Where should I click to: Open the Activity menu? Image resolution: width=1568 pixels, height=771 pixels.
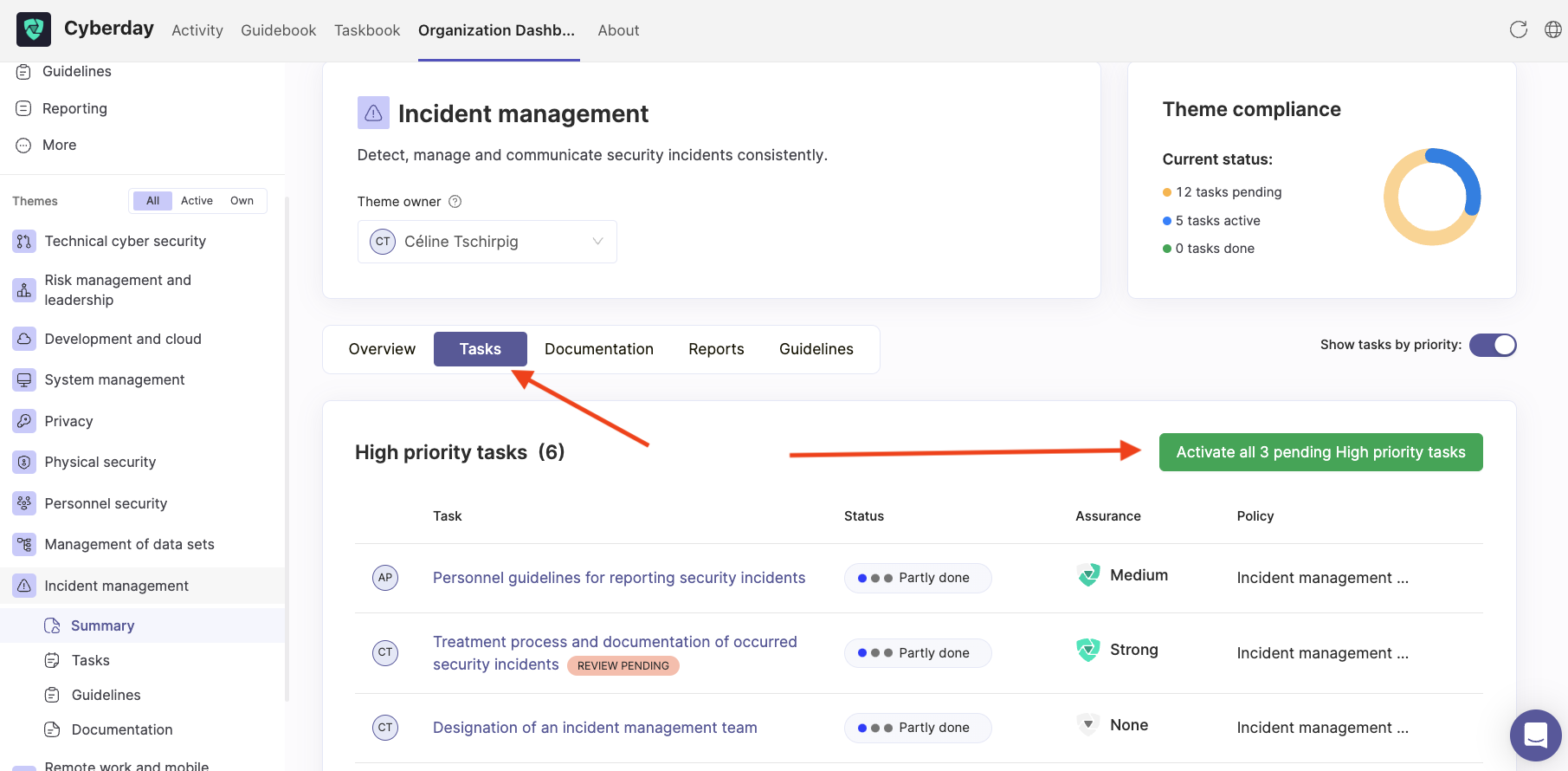tap(197, 30)
